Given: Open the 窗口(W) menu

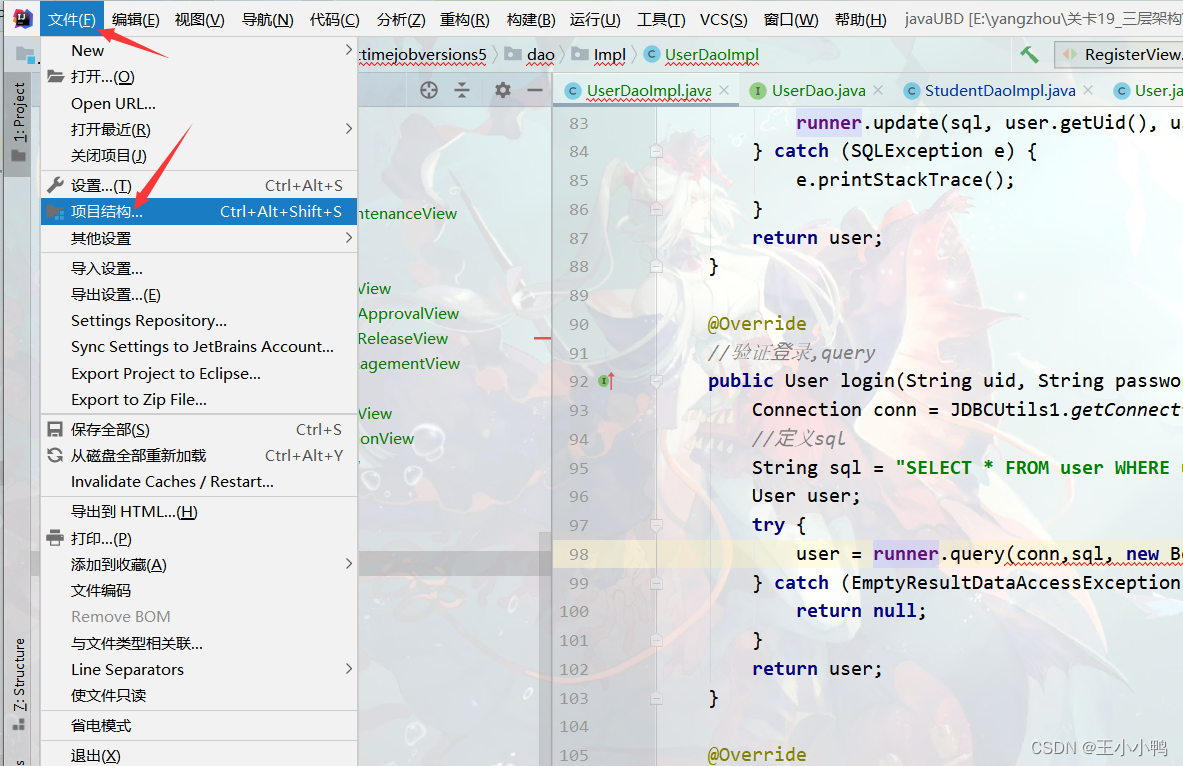Looking at the screenshot, I should tap(791, 20).
